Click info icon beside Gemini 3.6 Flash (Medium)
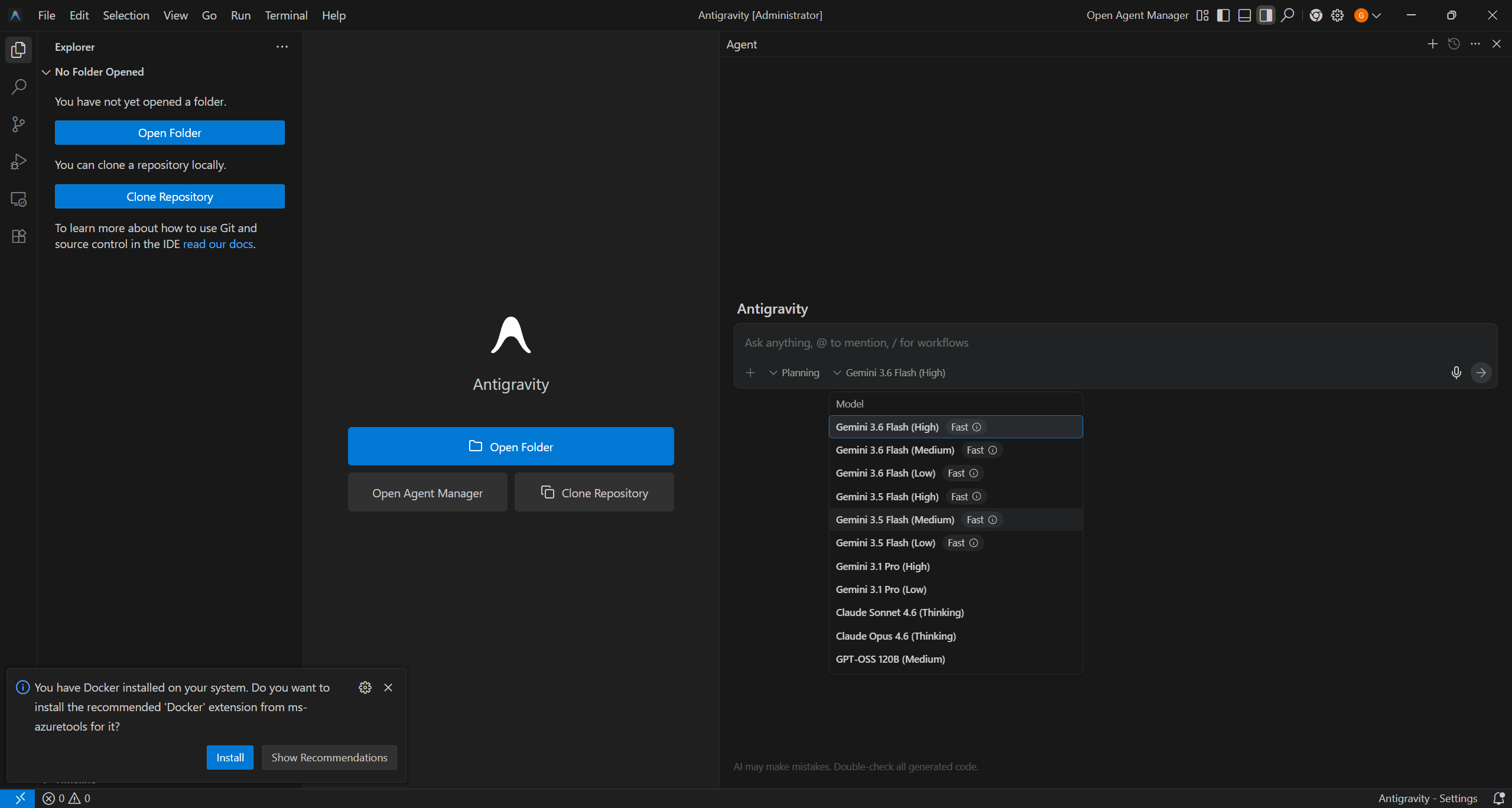Image resolution: width=1512 pixels, height=808 pixels. pyautogui.click(x=993, y=450)
